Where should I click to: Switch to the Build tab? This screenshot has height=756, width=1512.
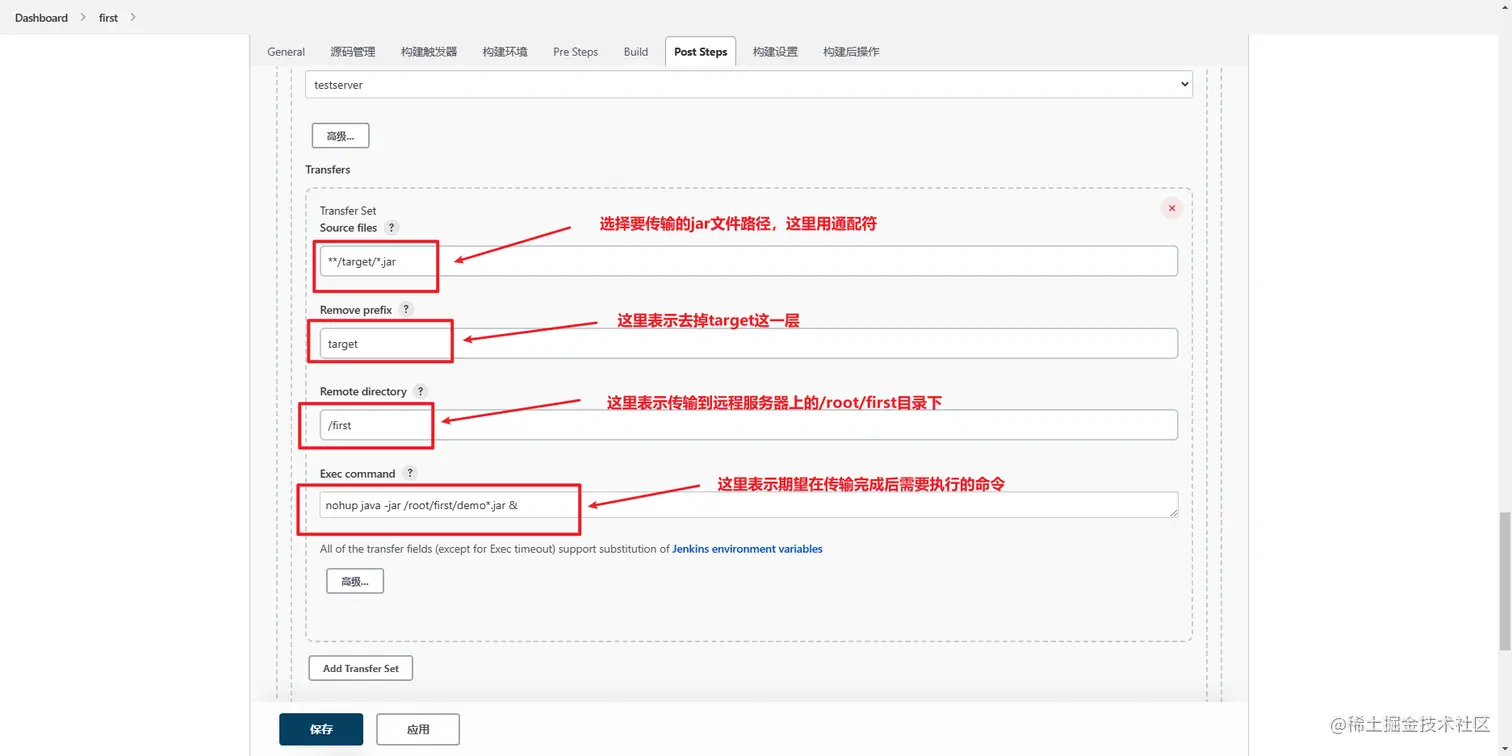636,52
